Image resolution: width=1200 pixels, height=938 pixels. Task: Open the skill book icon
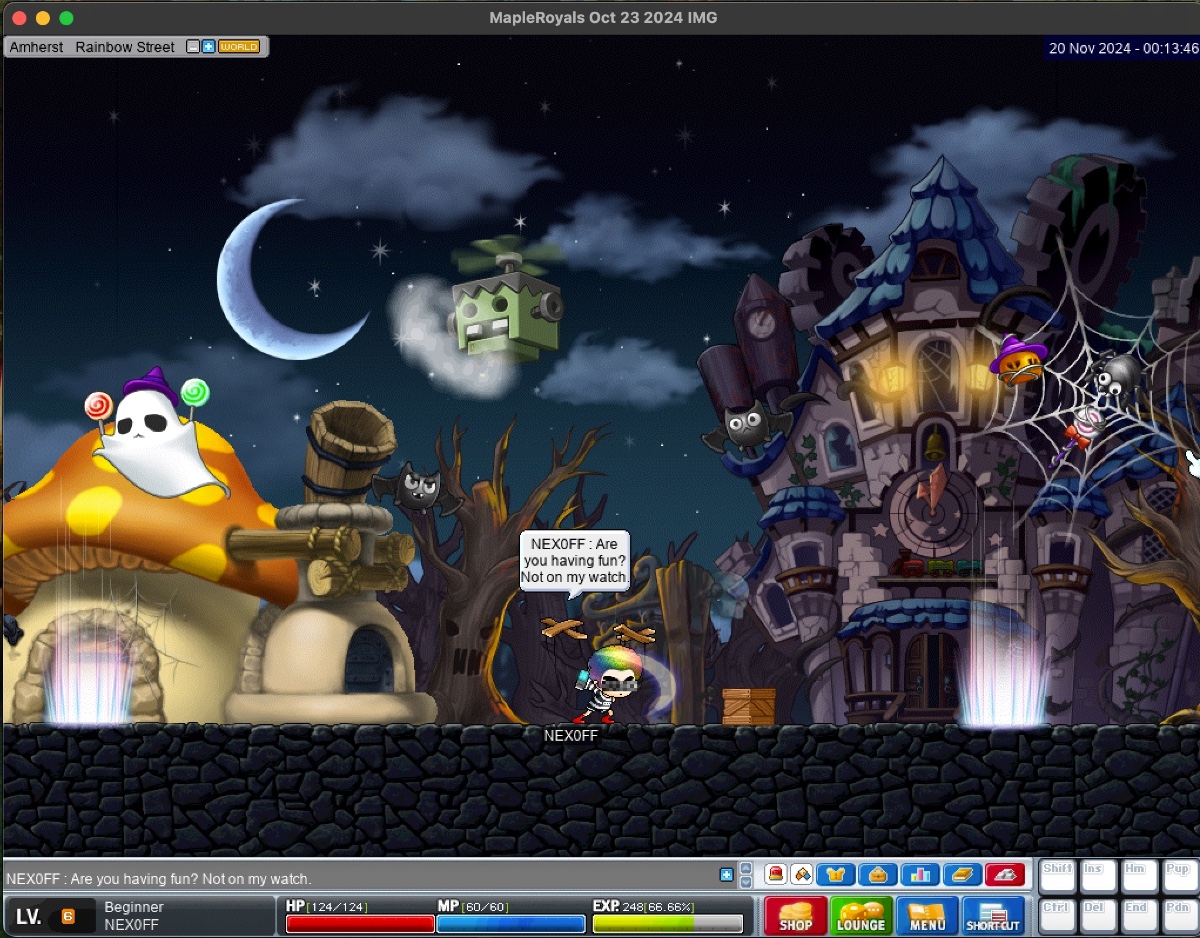coord(962,875)
